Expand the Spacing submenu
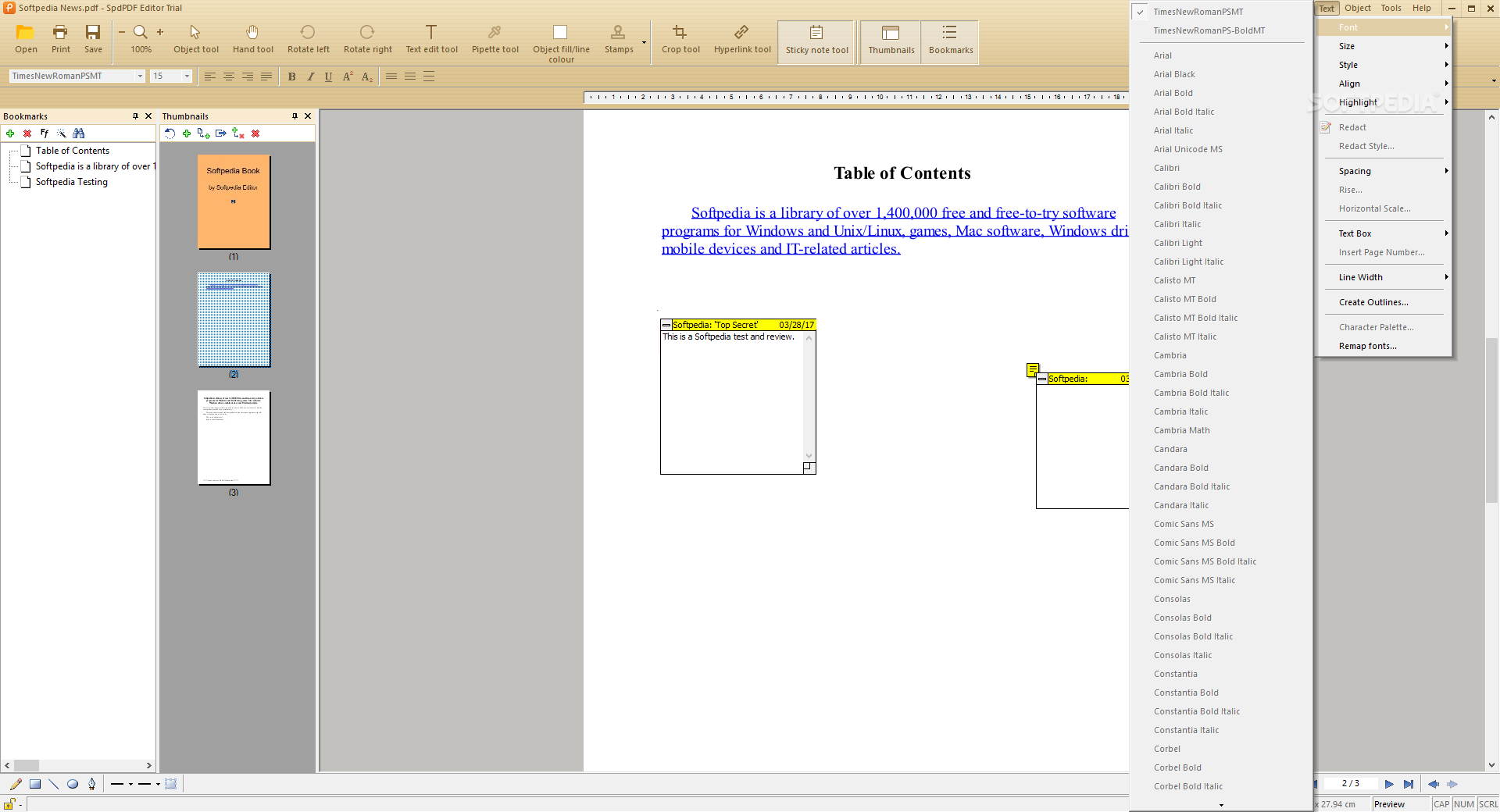 point(1384,171)
